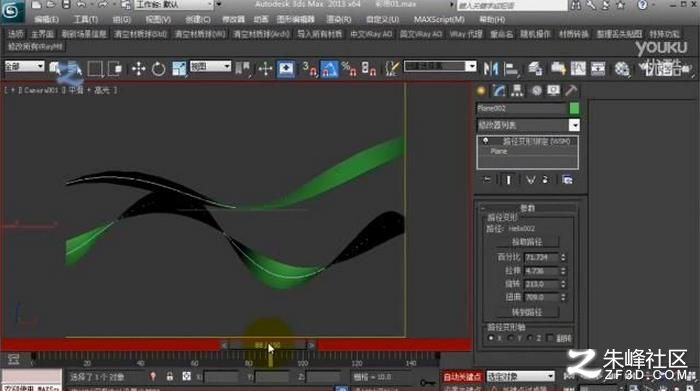Screen dimensions: 700x391
Task: Toggle the Angle Snap icon
Action: [x=329, y=69]
